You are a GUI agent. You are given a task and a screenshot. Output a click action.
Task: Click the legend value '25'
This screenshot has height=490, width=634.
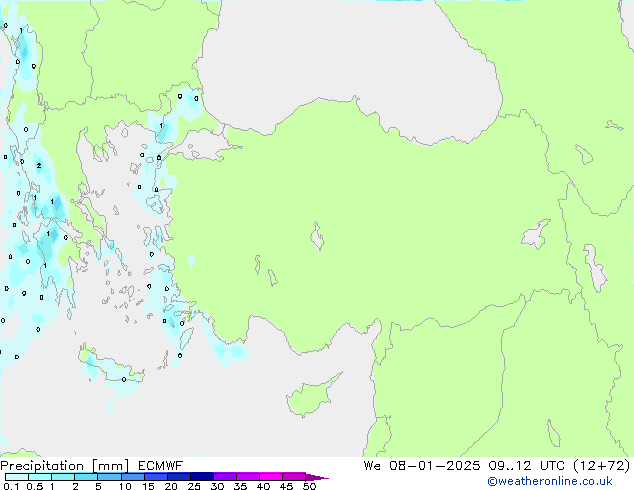[x=194, y=486]
